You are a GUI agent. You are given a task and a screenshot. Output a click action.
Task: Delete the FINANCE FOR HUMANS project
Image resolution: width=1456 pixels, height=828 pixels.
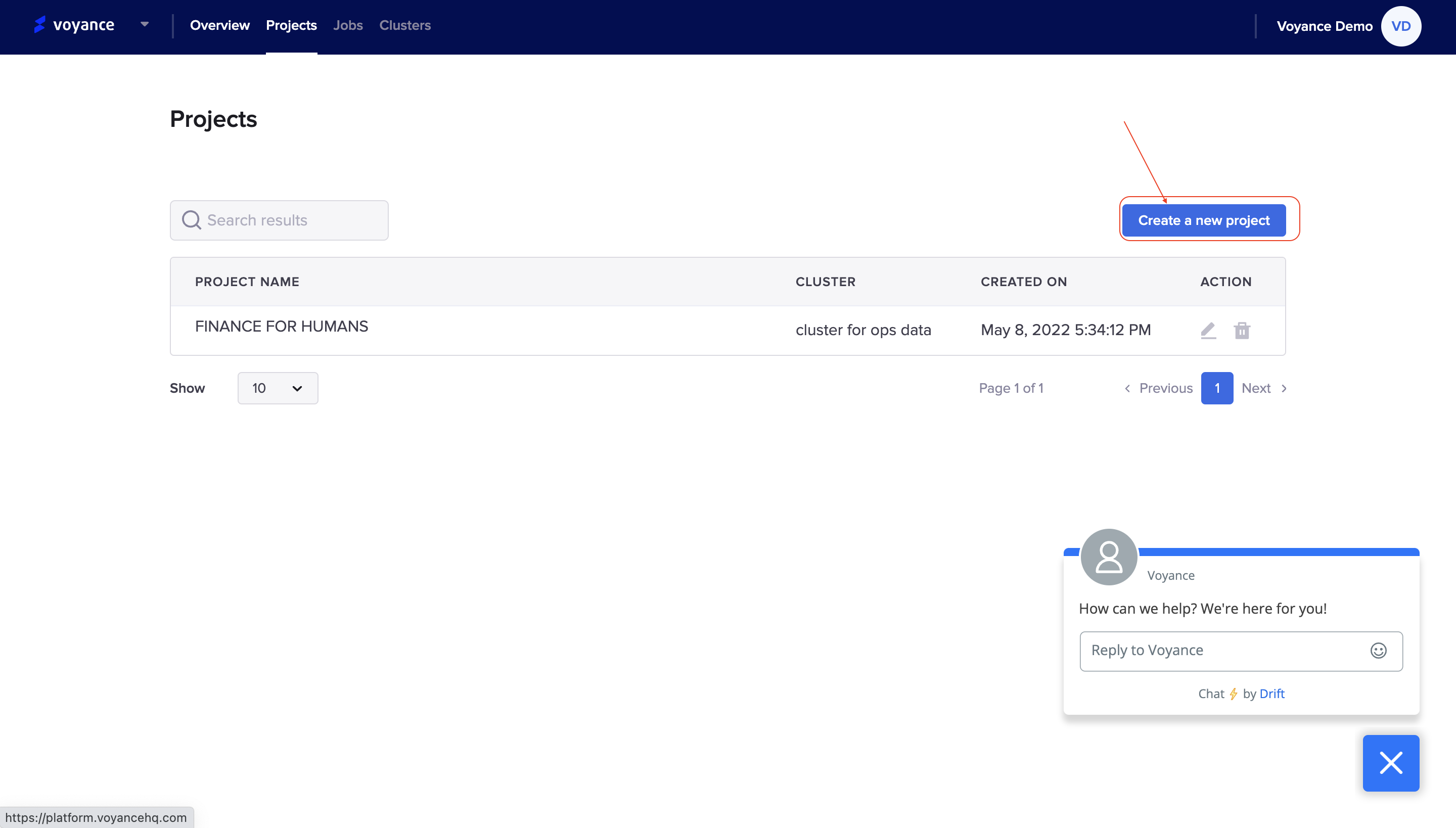[x=1242, y=331]
